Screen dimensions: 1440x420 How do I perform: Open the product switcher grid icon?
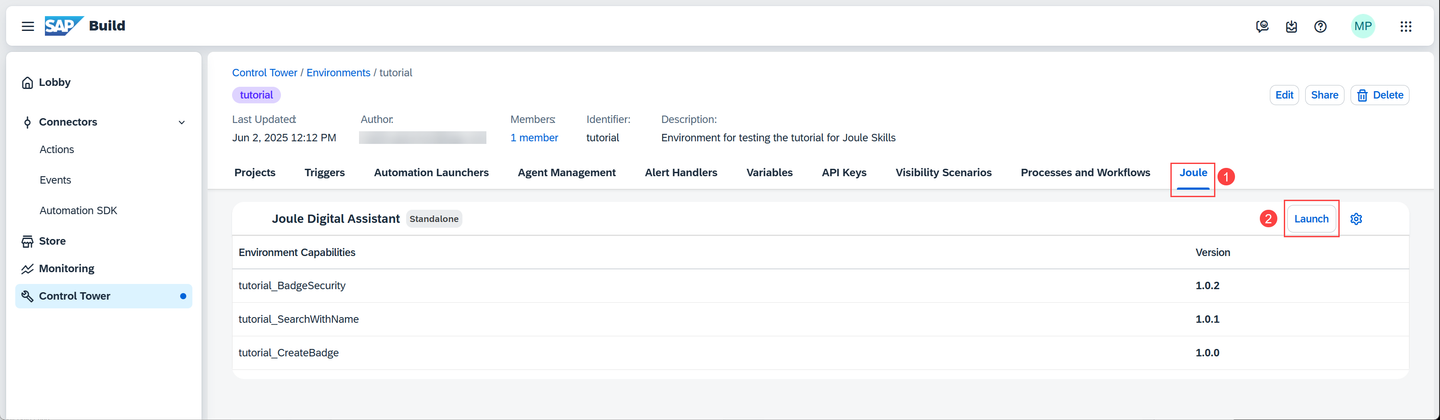coord(1406,27)
